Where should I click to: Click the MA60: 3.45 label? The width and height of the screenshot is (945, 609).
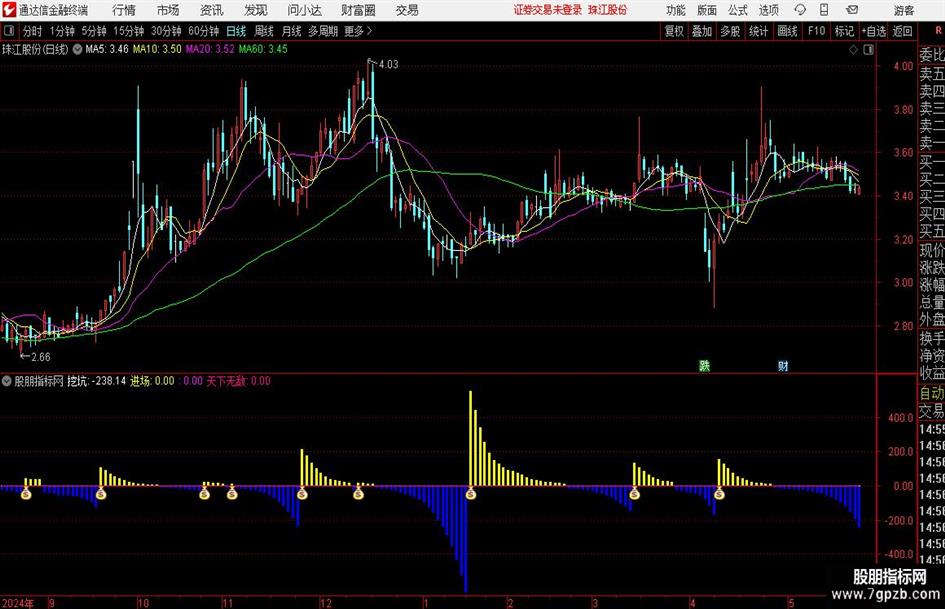pos(263,49)
